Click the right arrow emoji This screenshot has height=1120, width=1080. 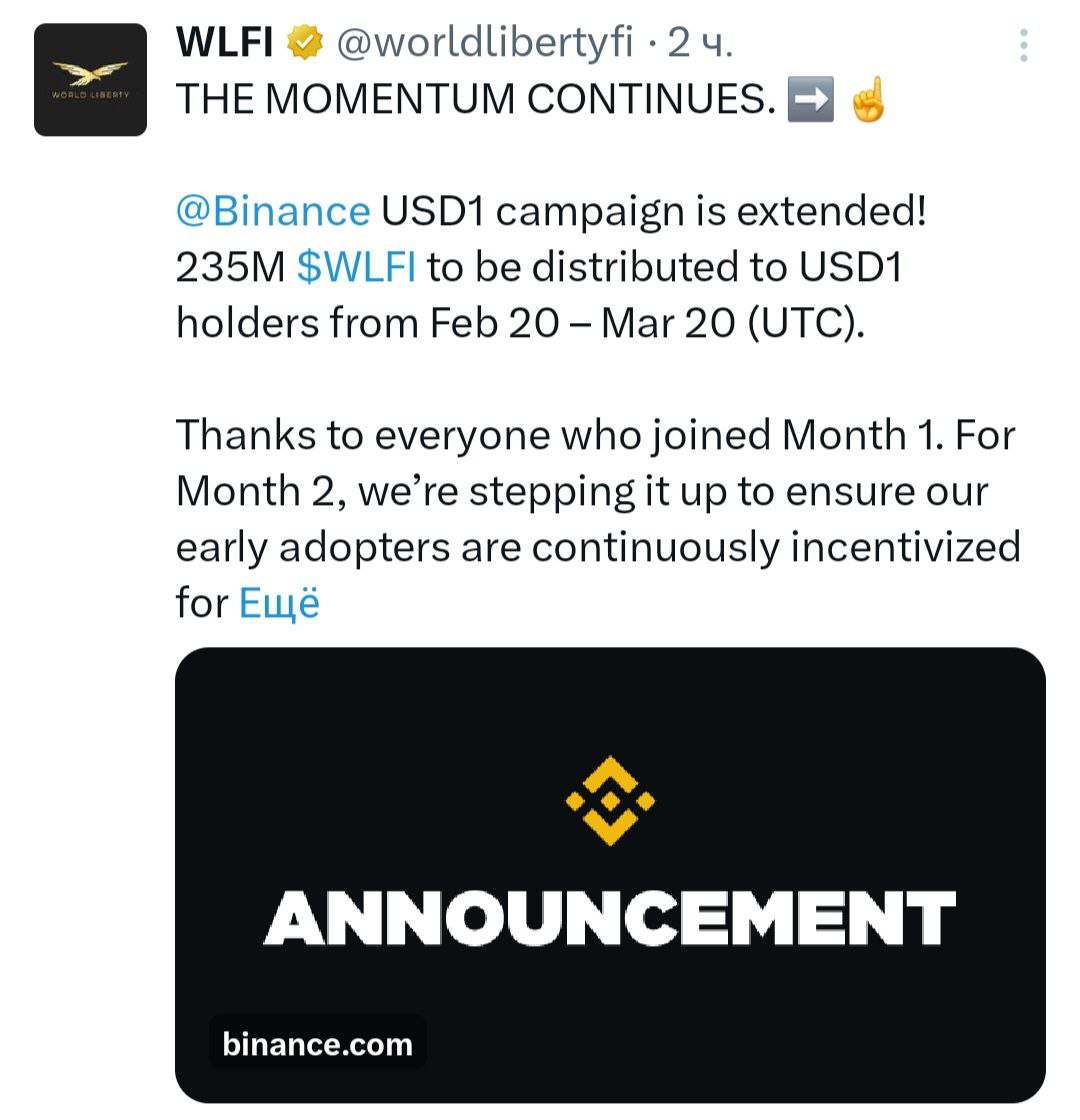810,100
